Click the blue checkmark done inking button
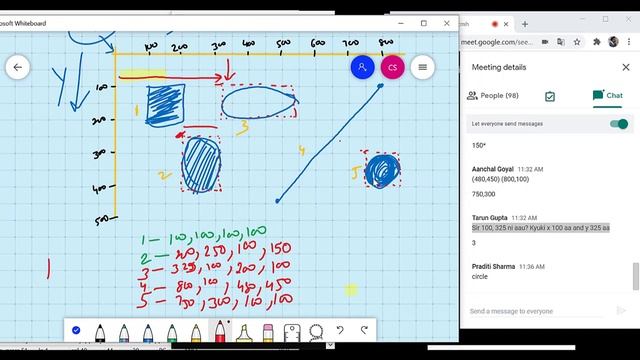The height and width of the screenshot is (360, 640). coord(76,330)
